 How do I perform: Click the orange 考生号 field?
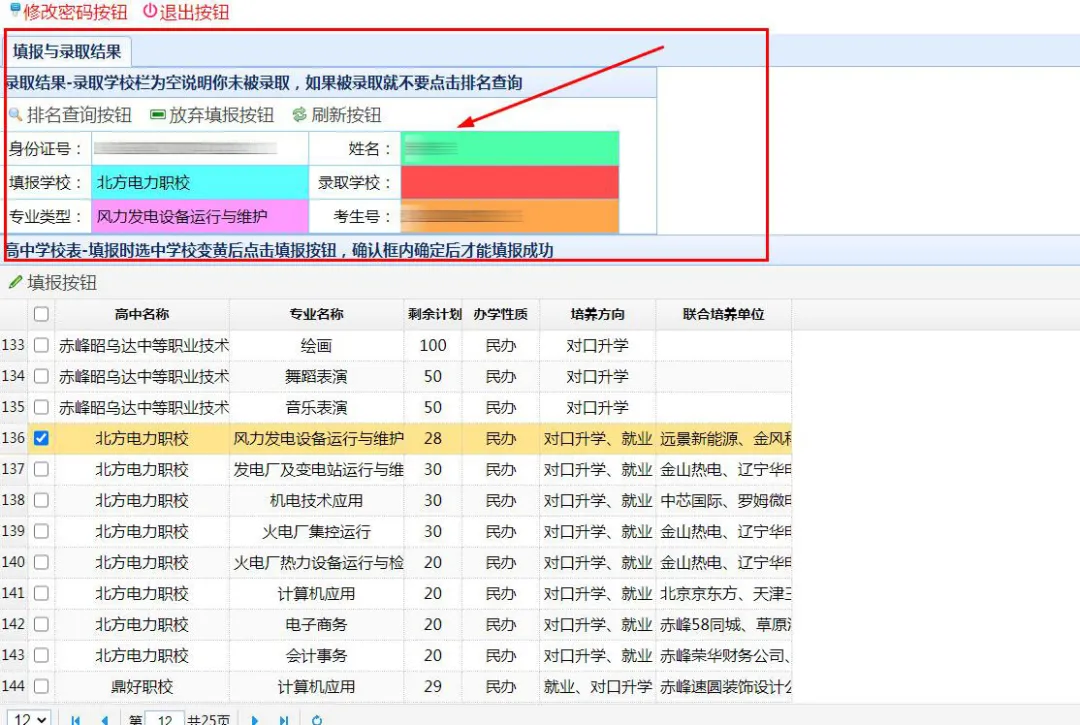510,216
